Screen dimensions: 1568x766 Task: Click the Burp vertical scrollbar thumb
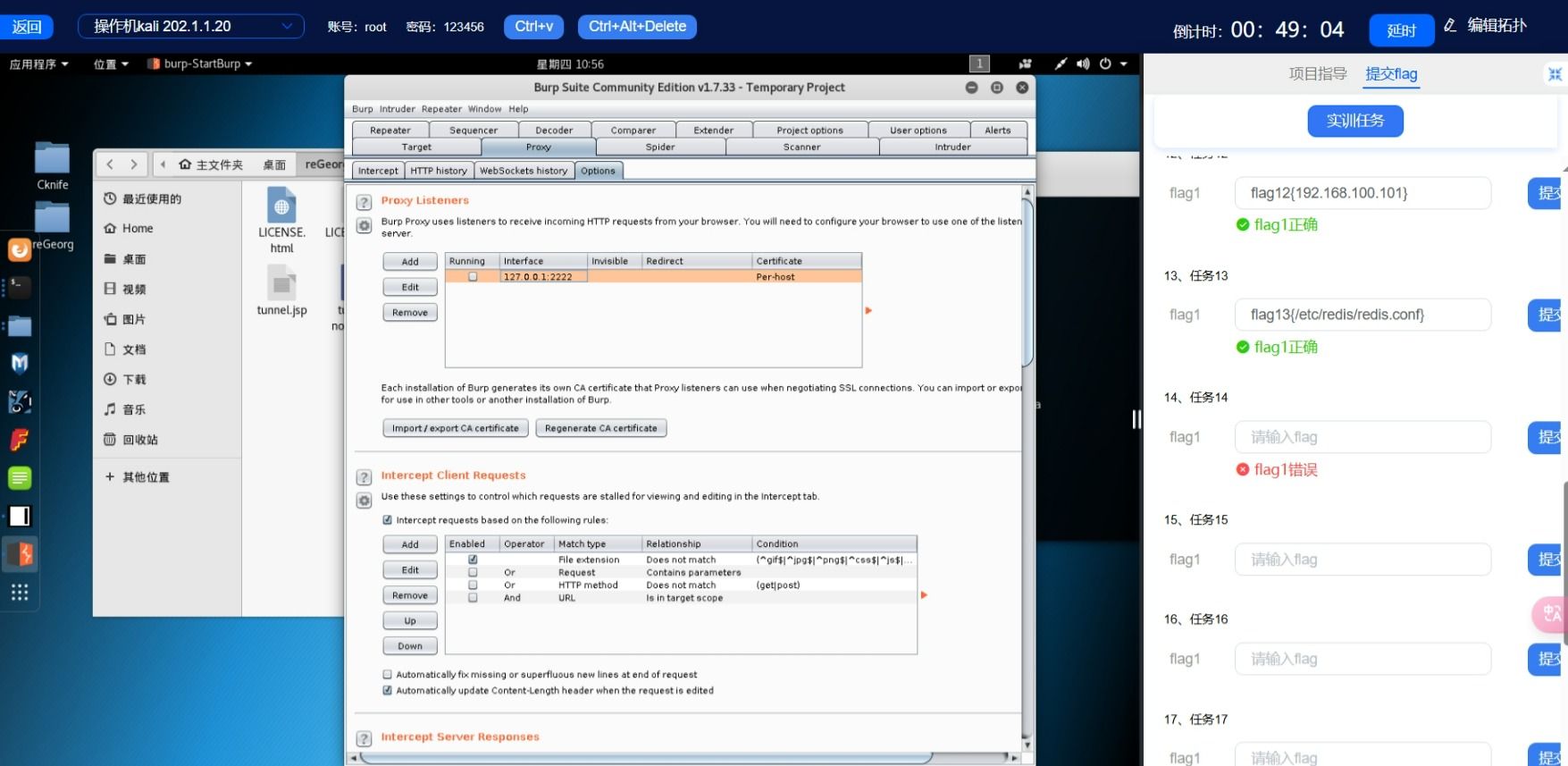coord(1027,282)
